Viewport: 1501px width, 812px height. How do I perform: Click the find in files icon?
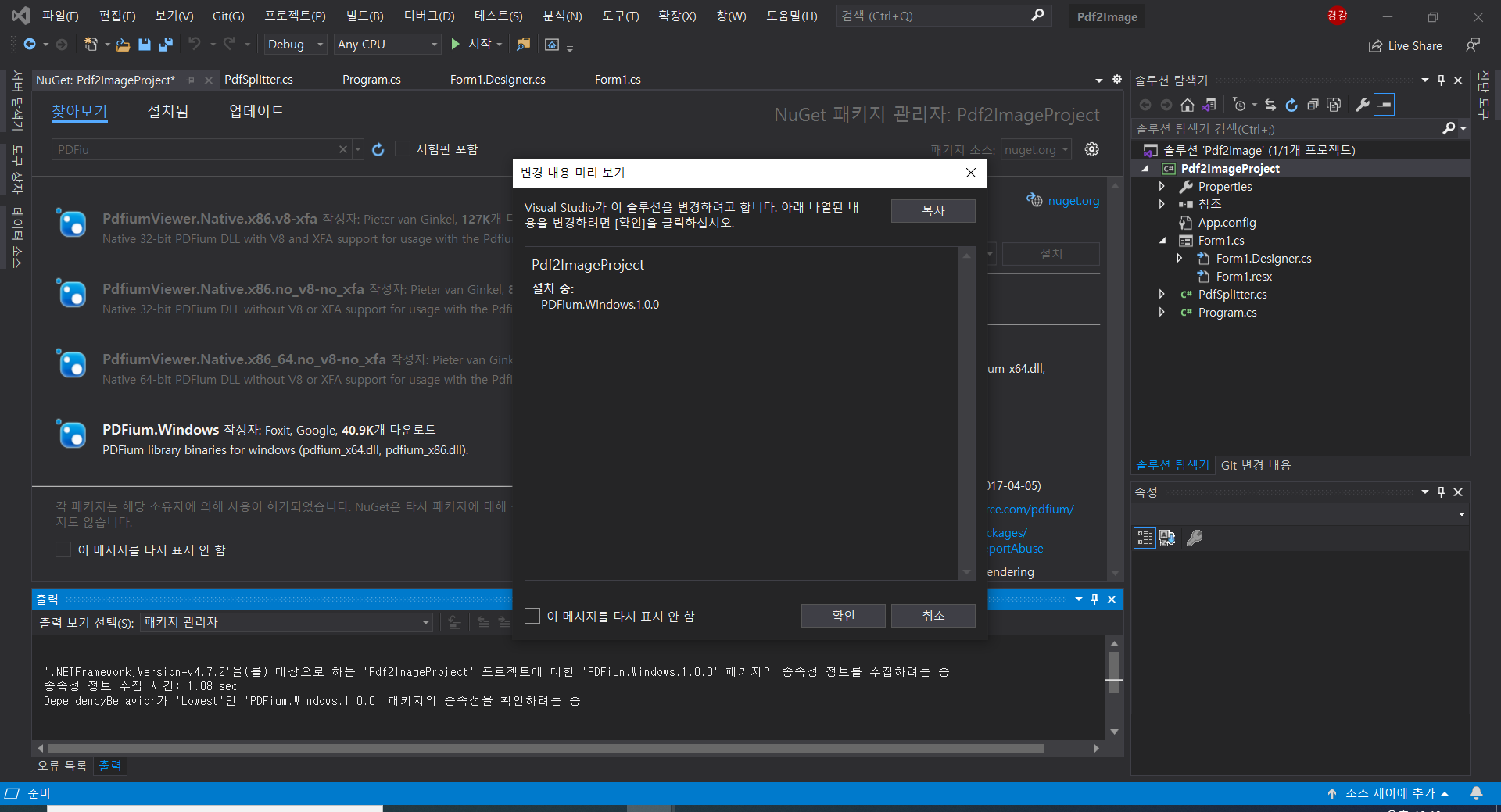pos(524,45)
